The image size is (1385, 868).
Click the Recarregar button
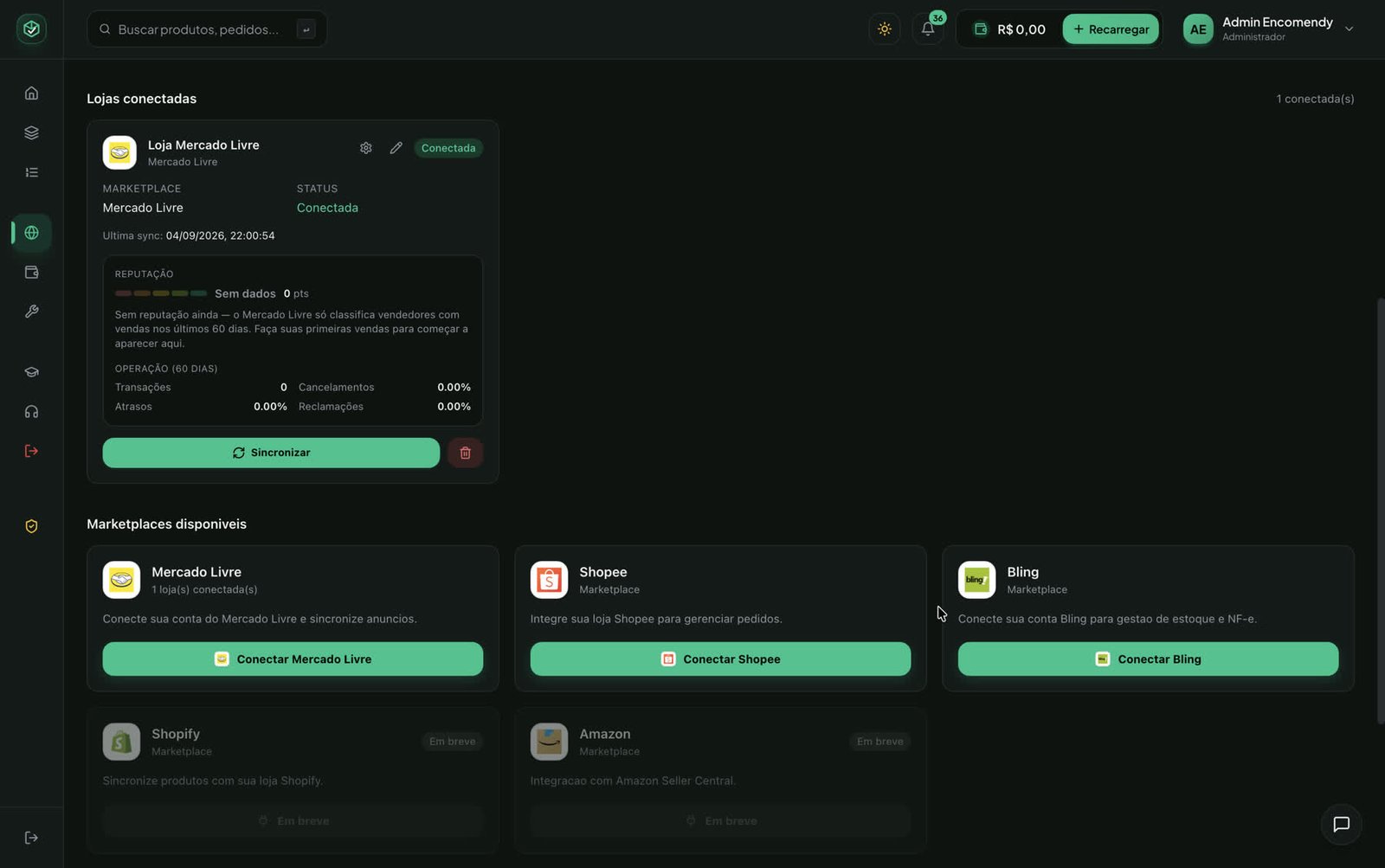(x=1111, y=29)
